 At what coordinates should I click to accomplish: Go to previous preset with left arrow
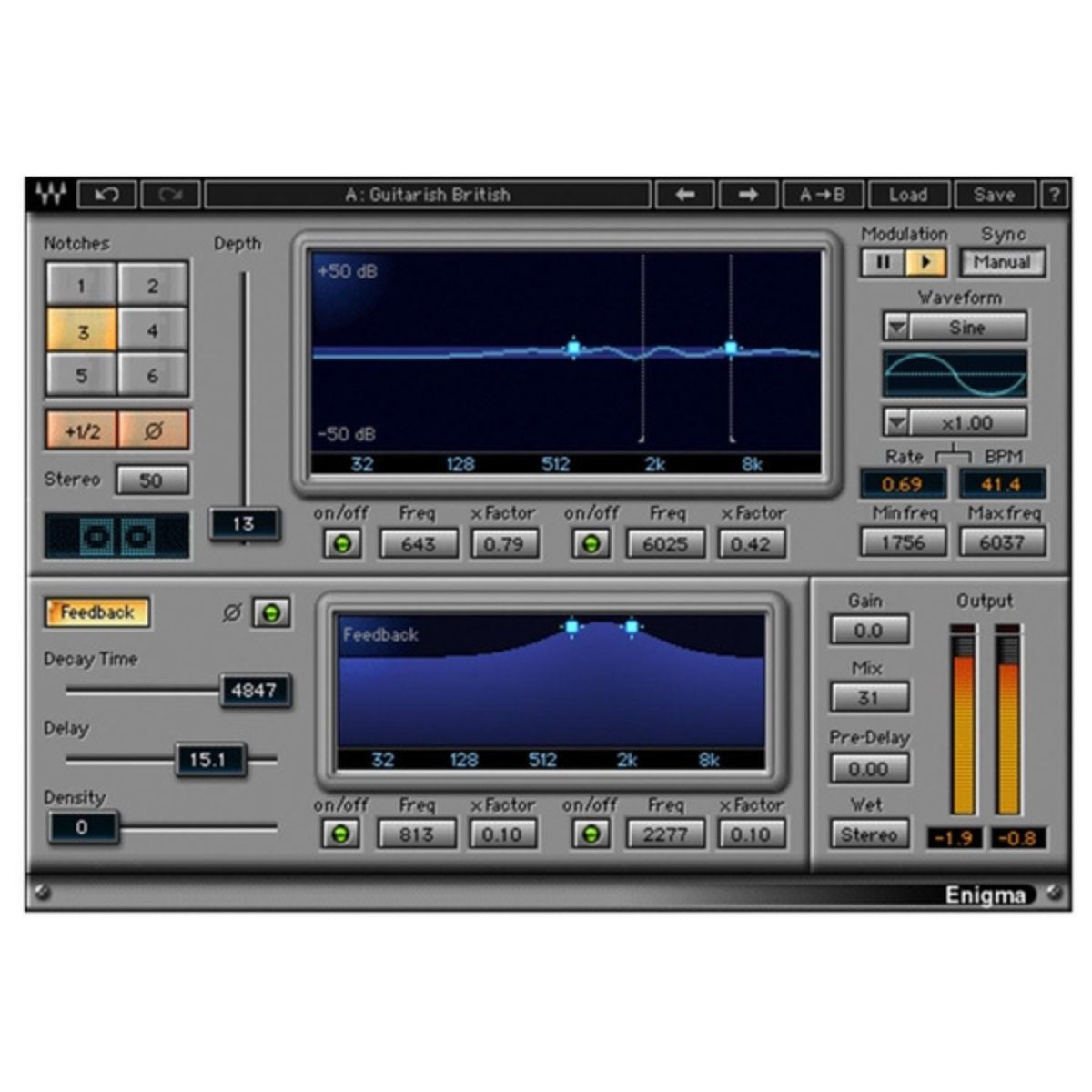click(684, 195)
